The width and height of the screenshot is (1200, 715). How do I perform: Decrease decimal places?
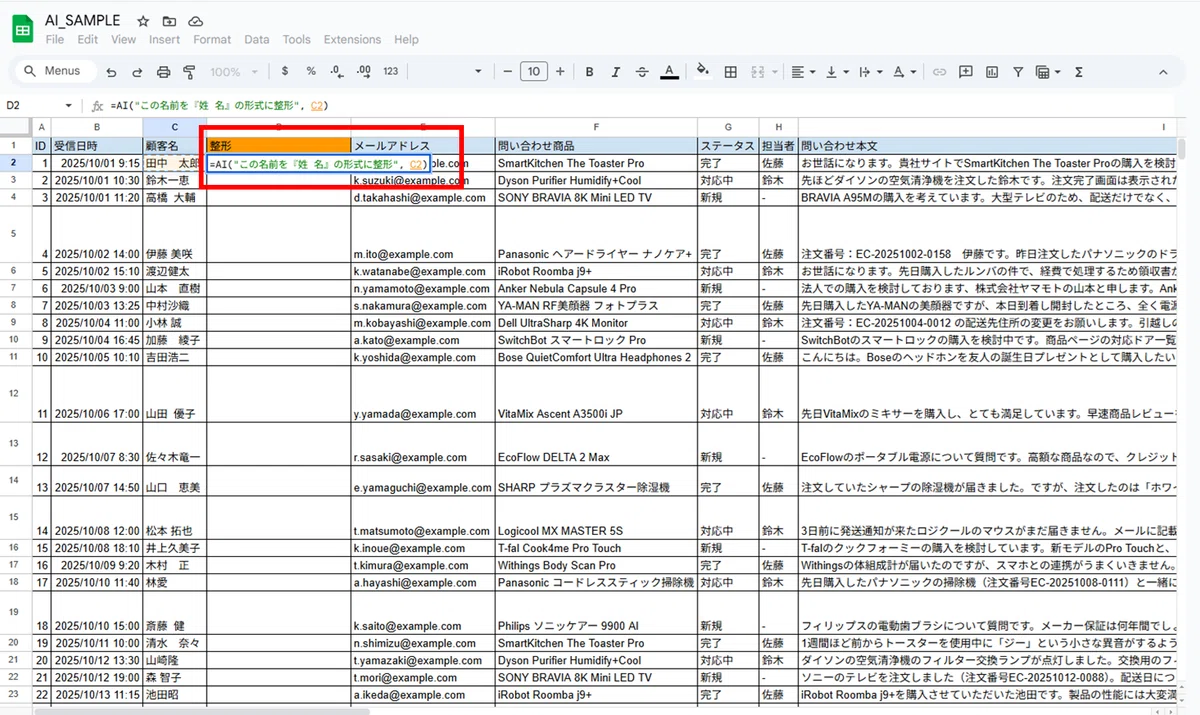pos(337,72)
